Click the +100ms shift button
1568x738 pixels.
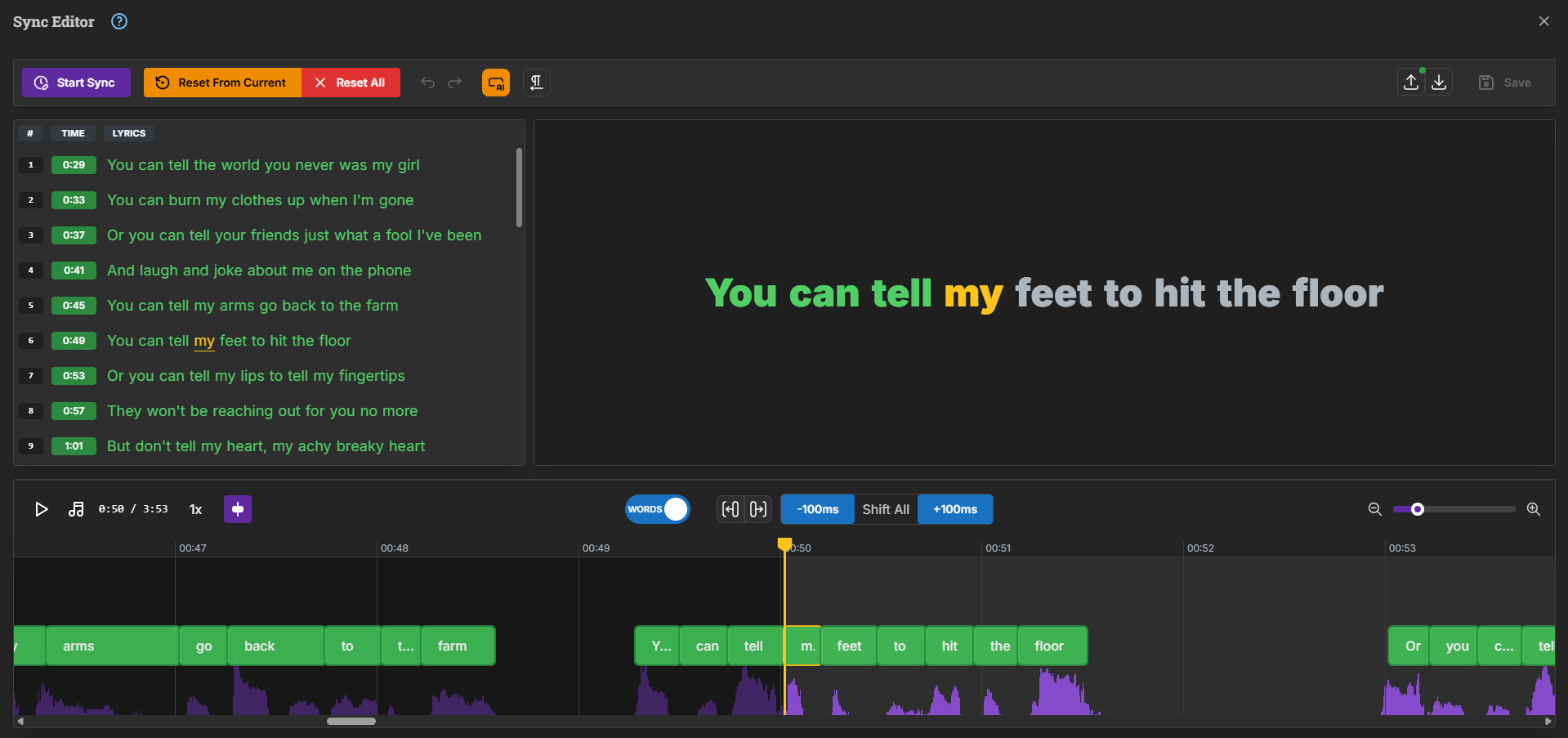(x=955, y=509)
